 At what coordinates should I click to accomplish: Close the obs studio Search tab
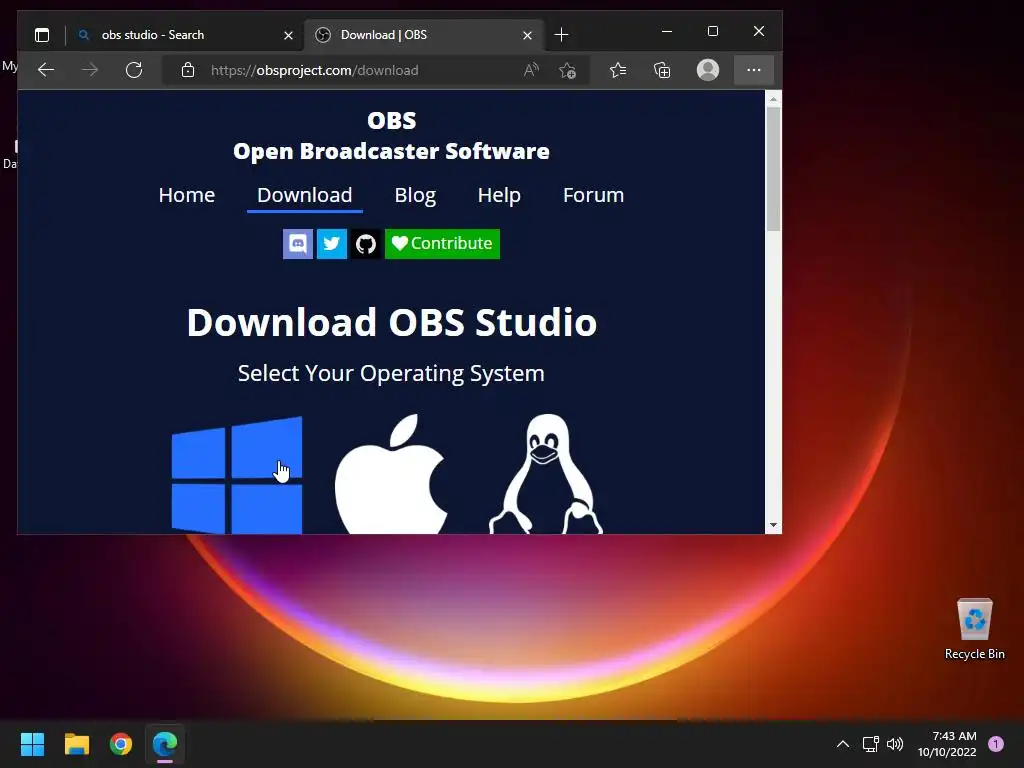point(288,35)
